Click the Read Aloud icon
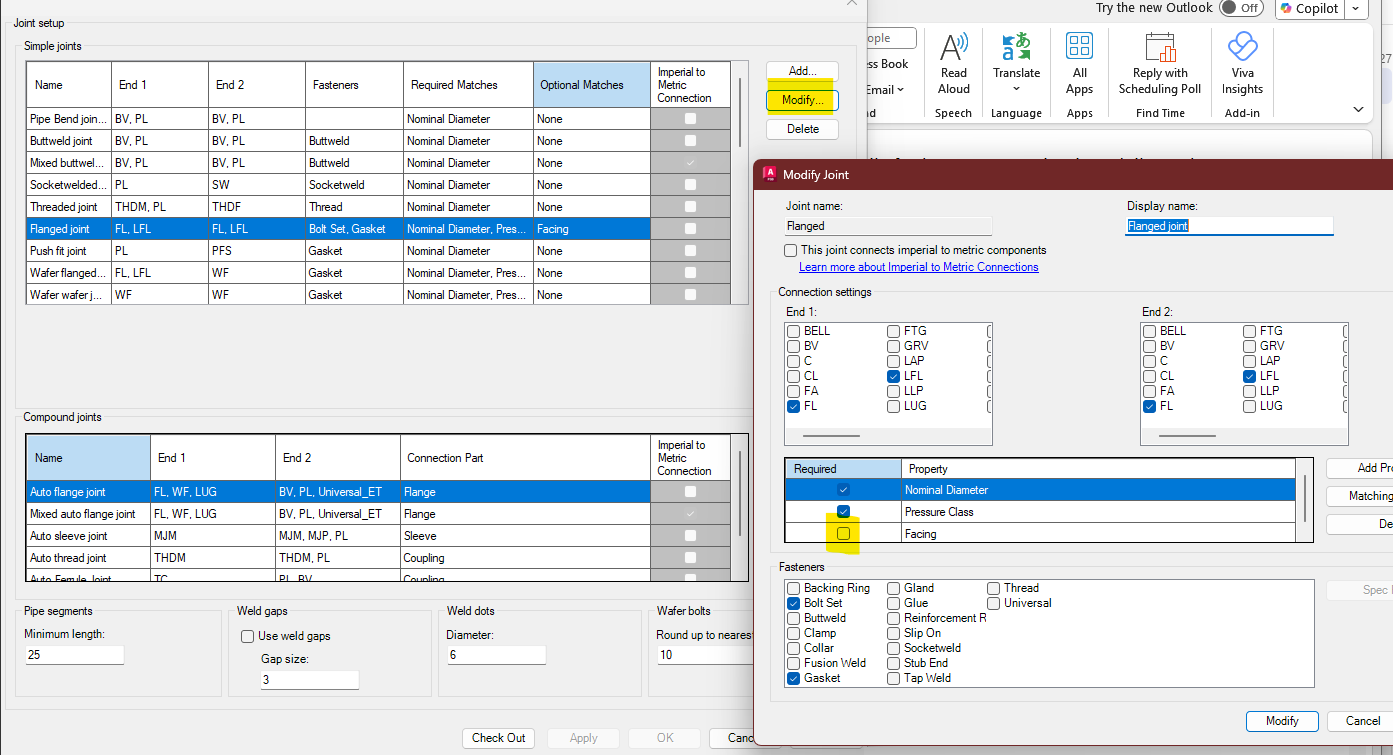Screen dimensions: 1393x755 pos(953,48)
